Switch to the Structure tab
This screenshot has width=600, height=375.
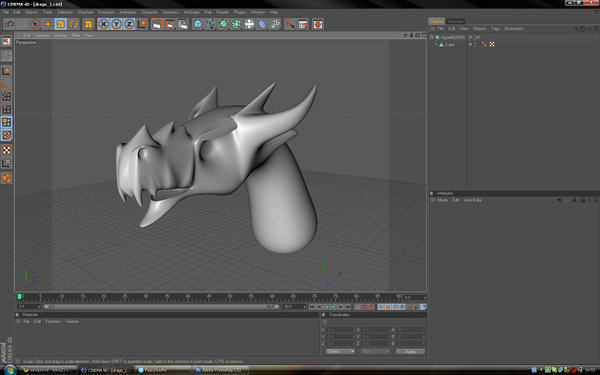[455, 21]
